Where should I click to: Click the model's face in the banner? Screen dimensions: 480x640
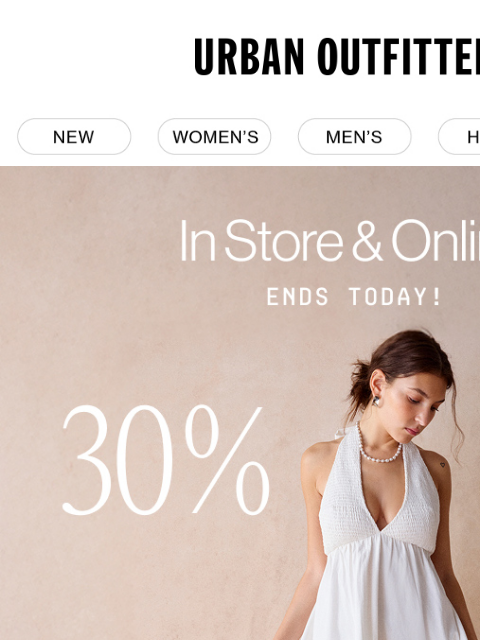418,408
